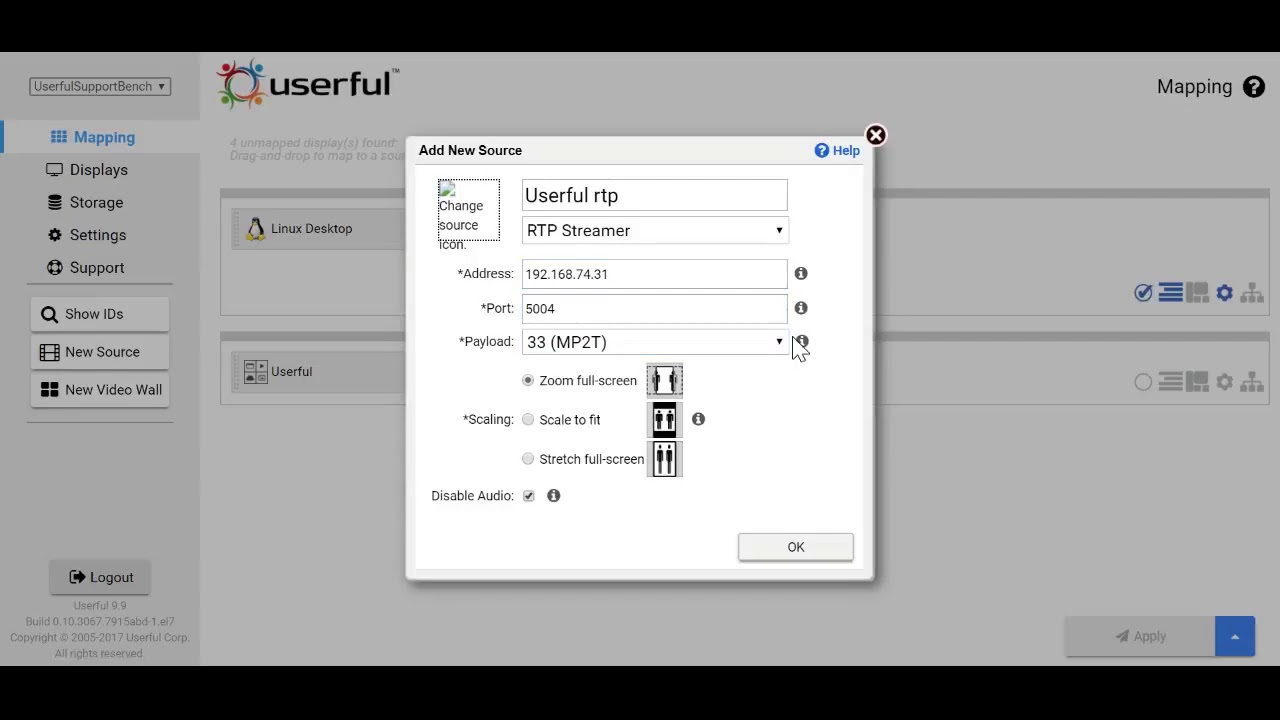
Task: Confirm the dialog with OK
Action: [x=796, y=547]
